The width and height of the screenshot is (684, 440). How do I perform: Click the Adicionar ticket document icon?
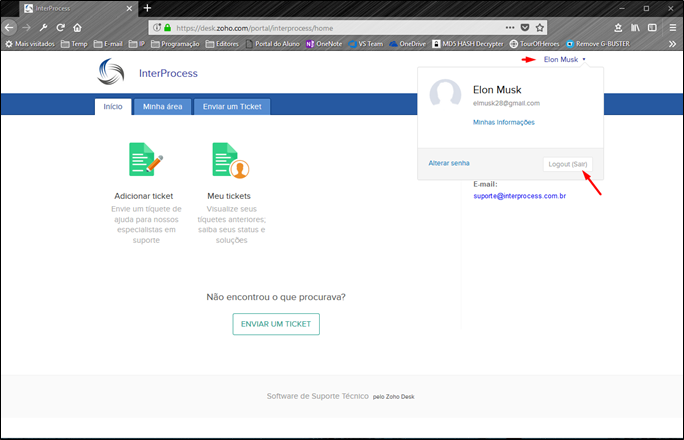[x=146, y=160]
